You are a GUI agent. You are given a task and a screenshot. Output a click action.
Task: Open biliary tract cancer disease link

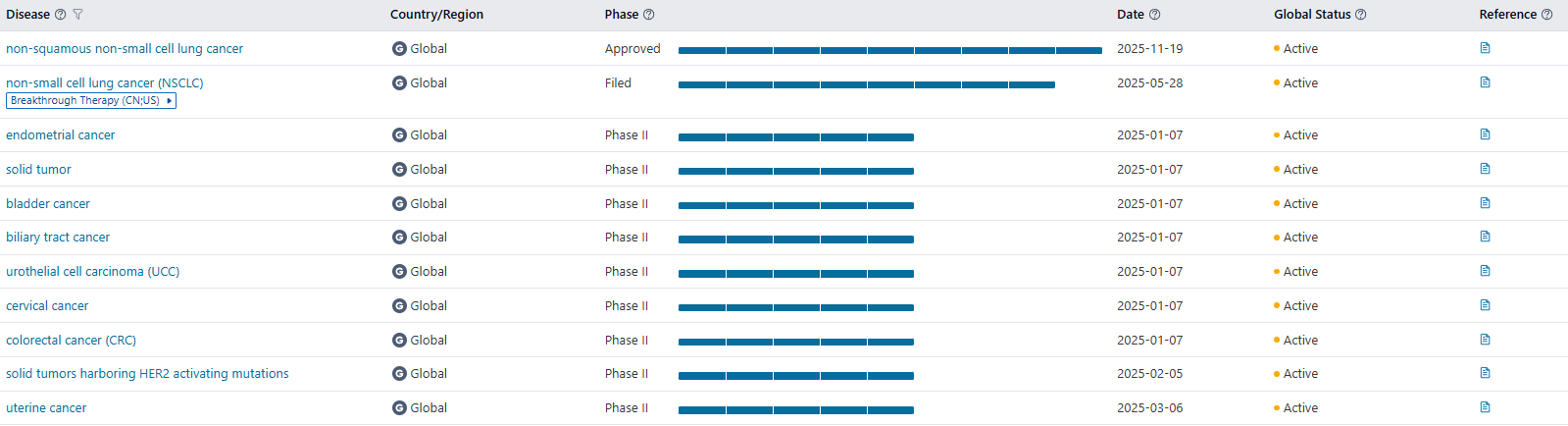pyautogui.click(x=58, y=238)
